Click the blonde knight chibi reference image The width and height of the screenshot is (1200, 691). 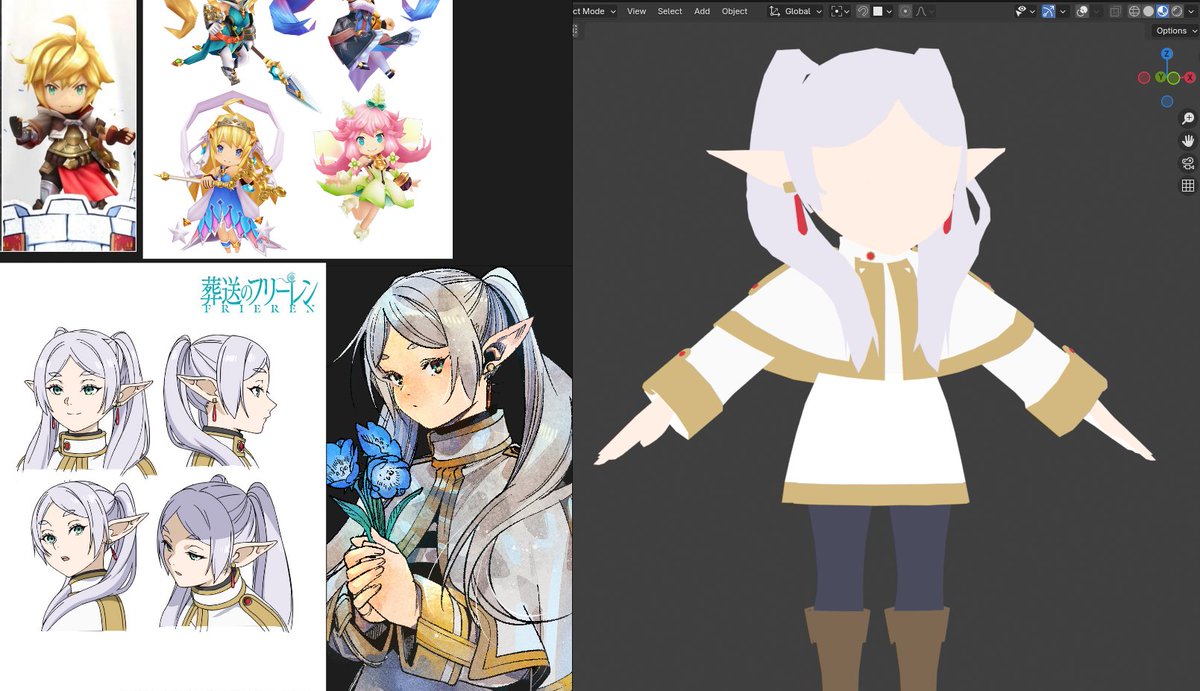[x=68, y=125]
